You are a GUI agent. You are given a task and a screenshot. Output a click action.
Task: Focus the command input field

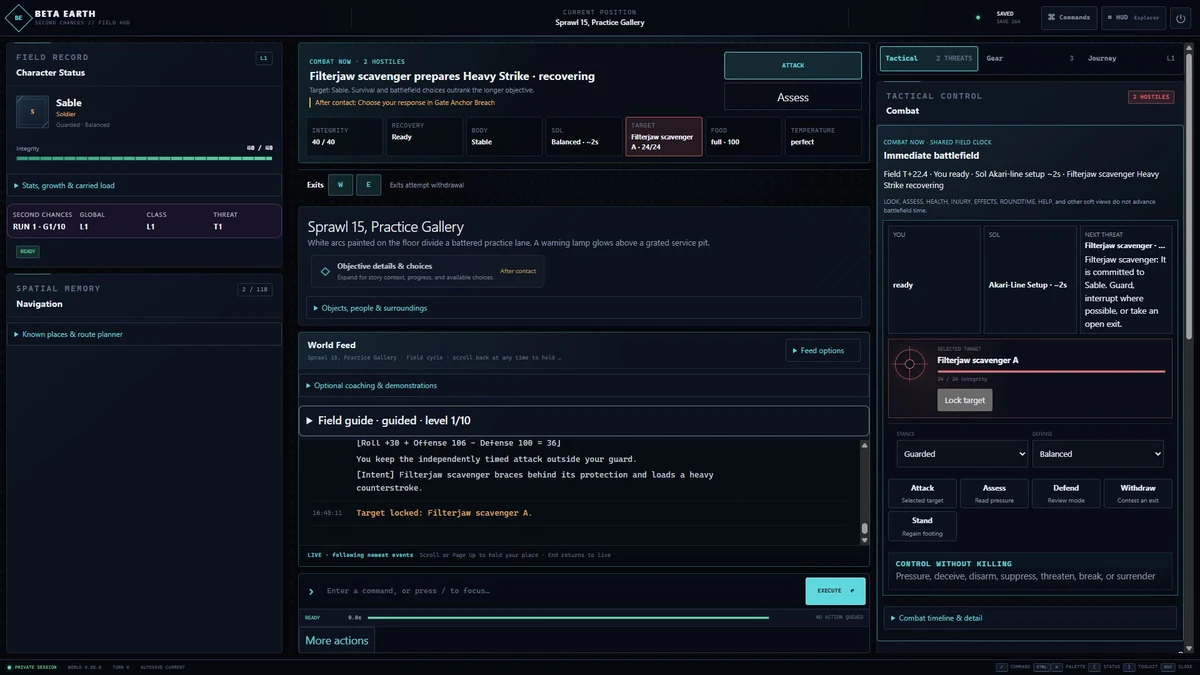[560, 591]
